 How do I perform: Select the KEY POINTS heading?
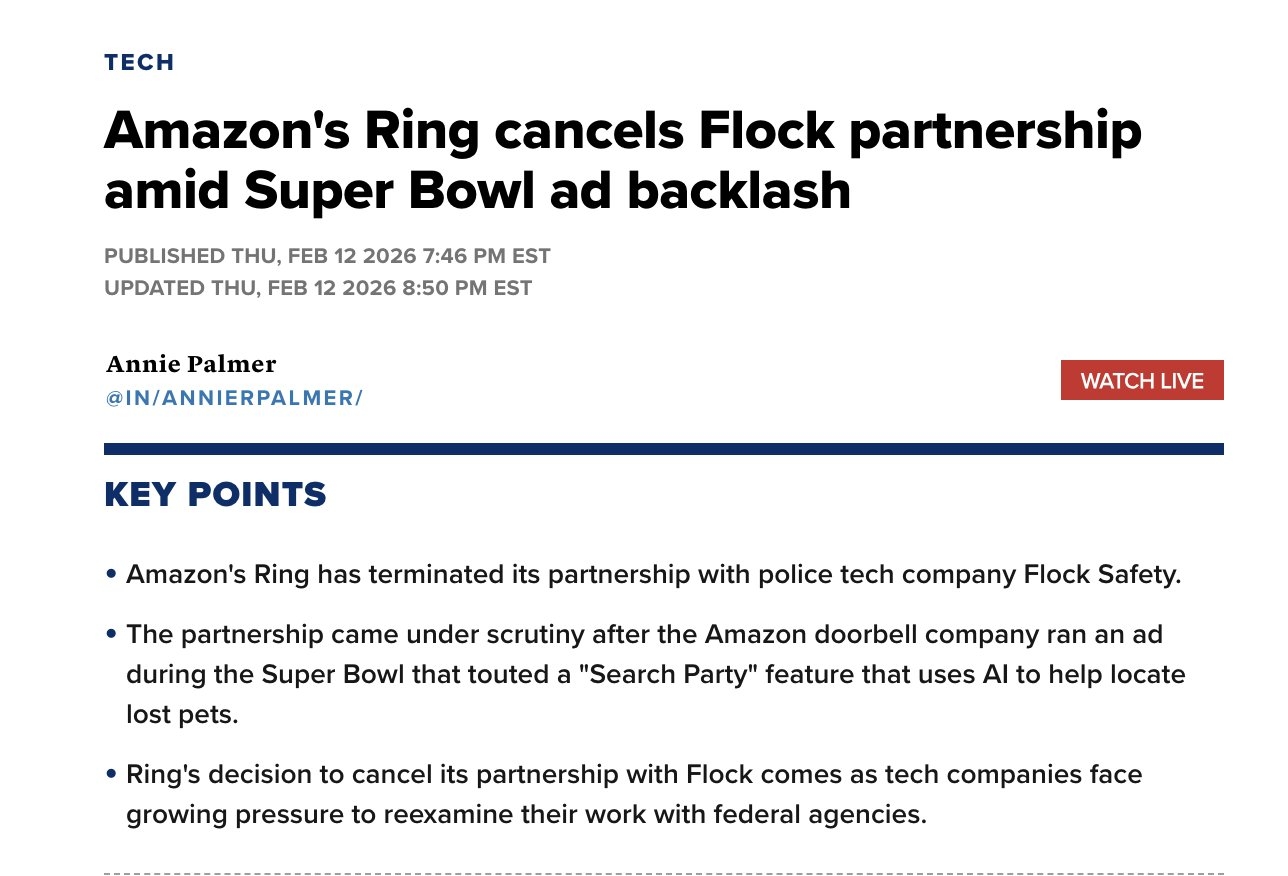click(215, 494)
